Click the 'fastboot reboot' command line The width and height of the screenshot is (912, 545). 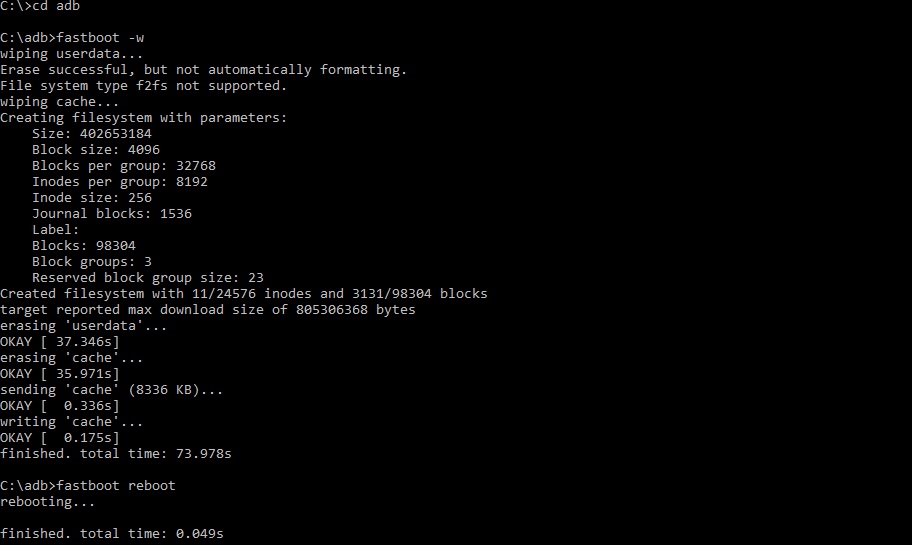[88, 486]
